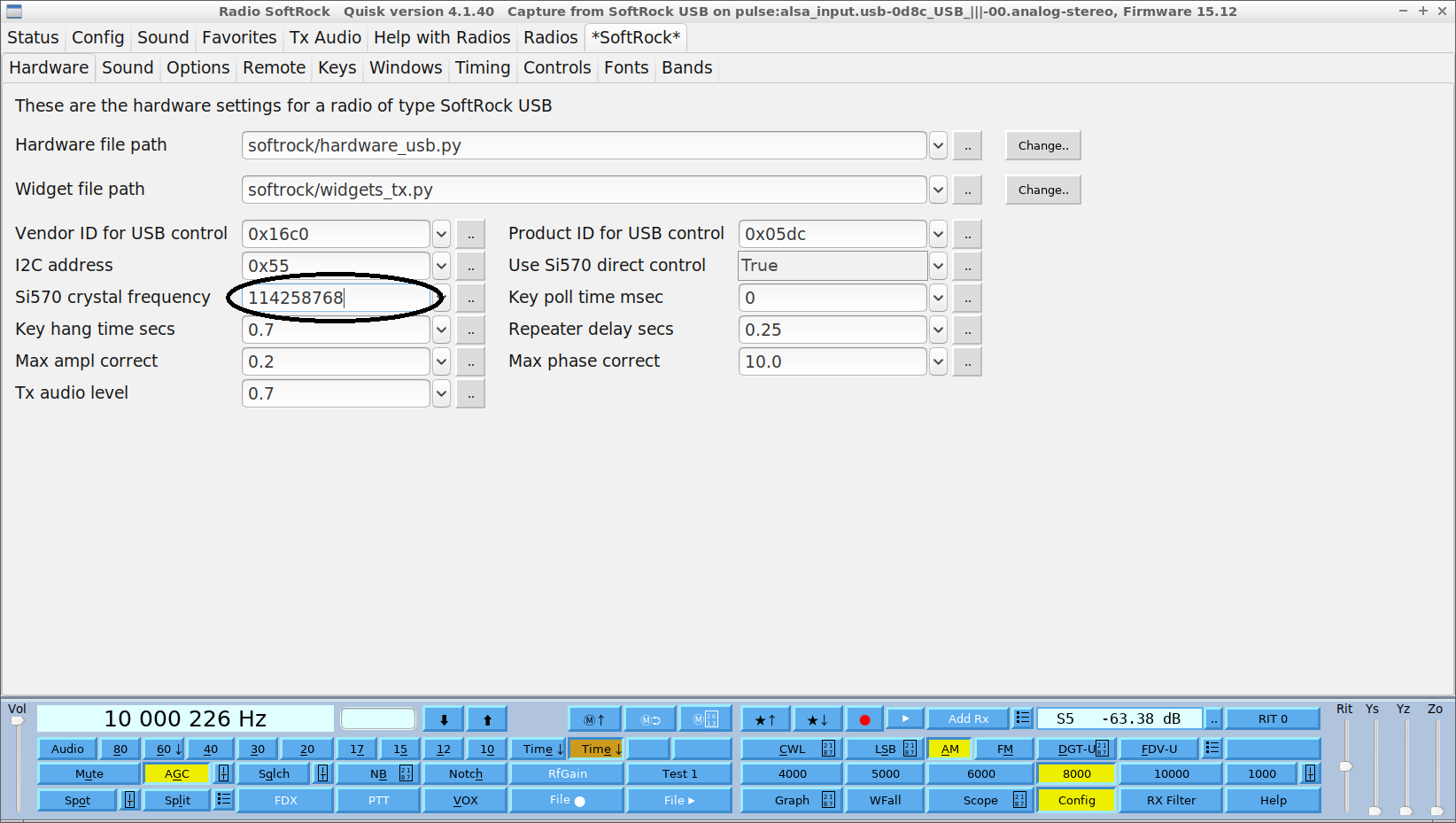Click Change button for Widget file path
1456x823 pixels.
point(1042,190)
